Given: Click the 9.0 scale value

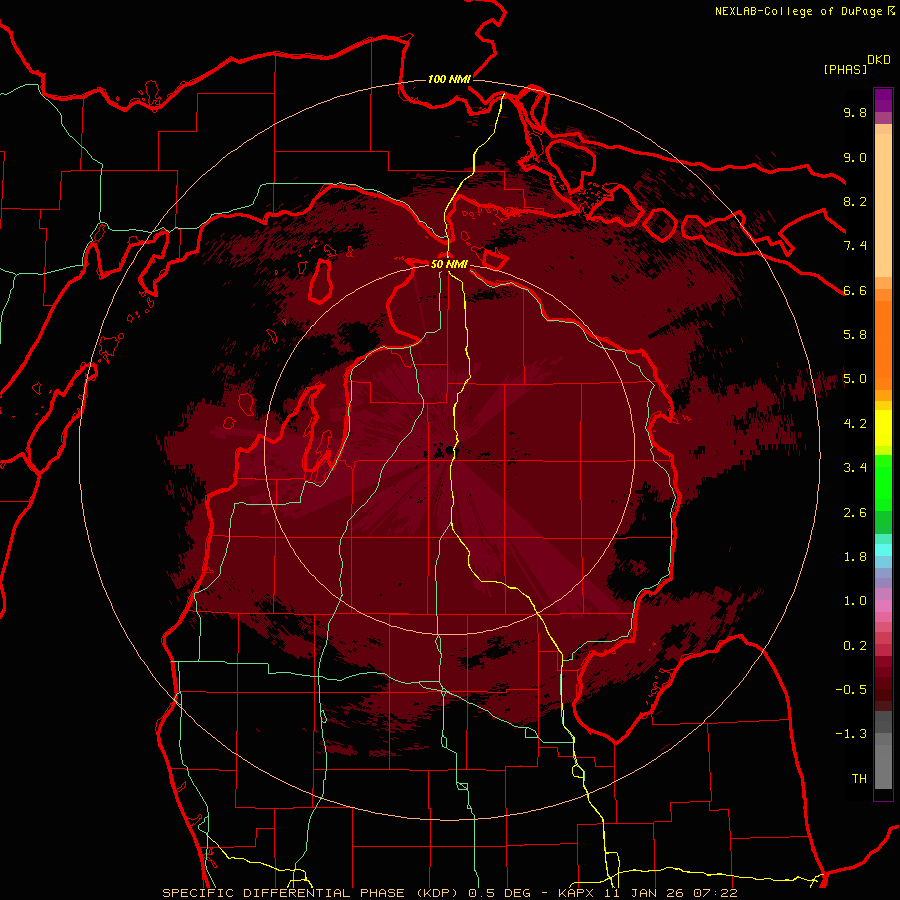Looking at the screenshot, I should pos(855,157).
